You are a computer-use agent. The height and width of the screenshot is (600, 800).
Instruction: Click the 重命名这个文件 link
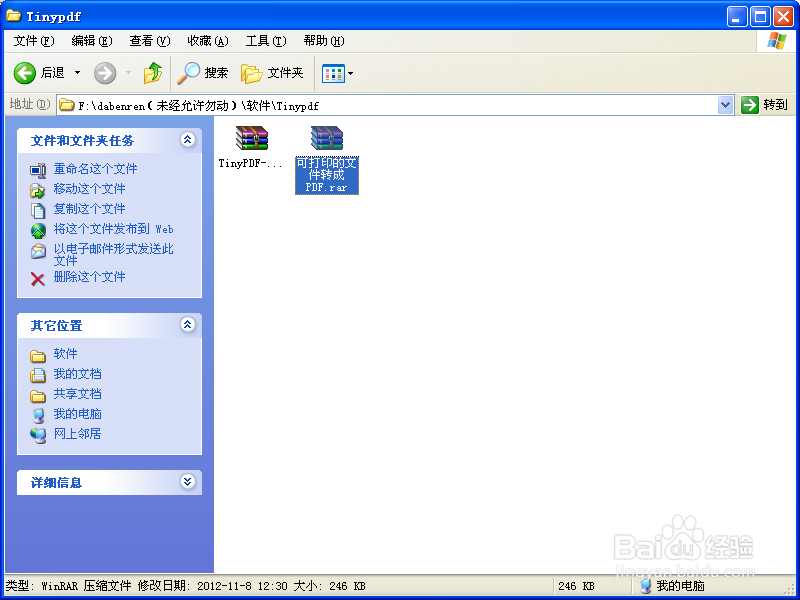95,169
